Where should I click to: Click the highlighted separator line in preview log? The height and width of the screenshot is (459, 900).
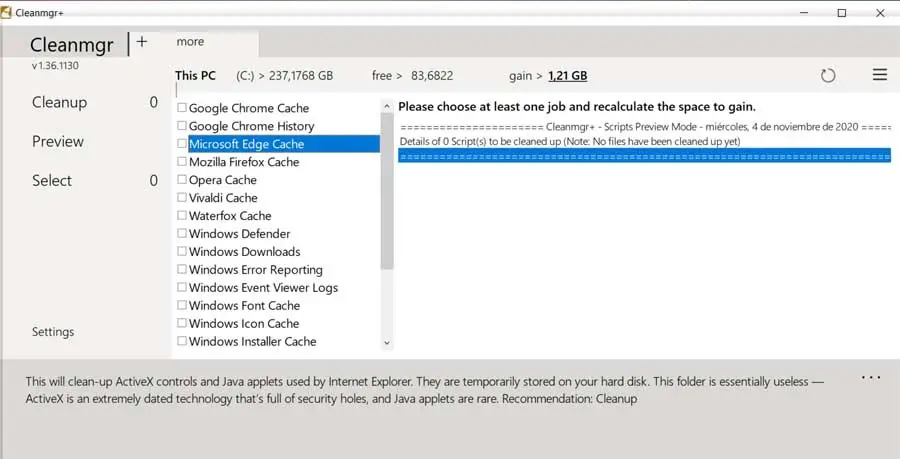(x=645, y=156)
